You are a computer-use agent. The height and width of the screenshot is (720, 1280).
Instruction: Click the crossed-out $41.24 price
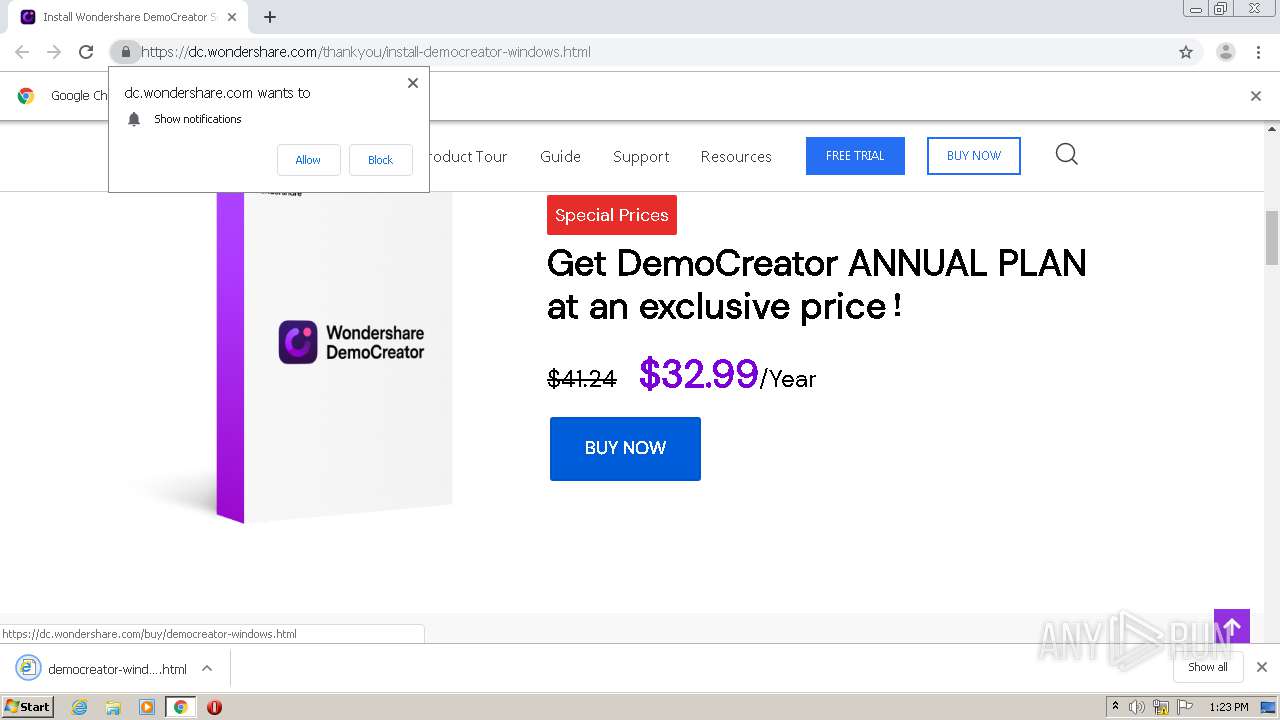click(x=582, y=379)
